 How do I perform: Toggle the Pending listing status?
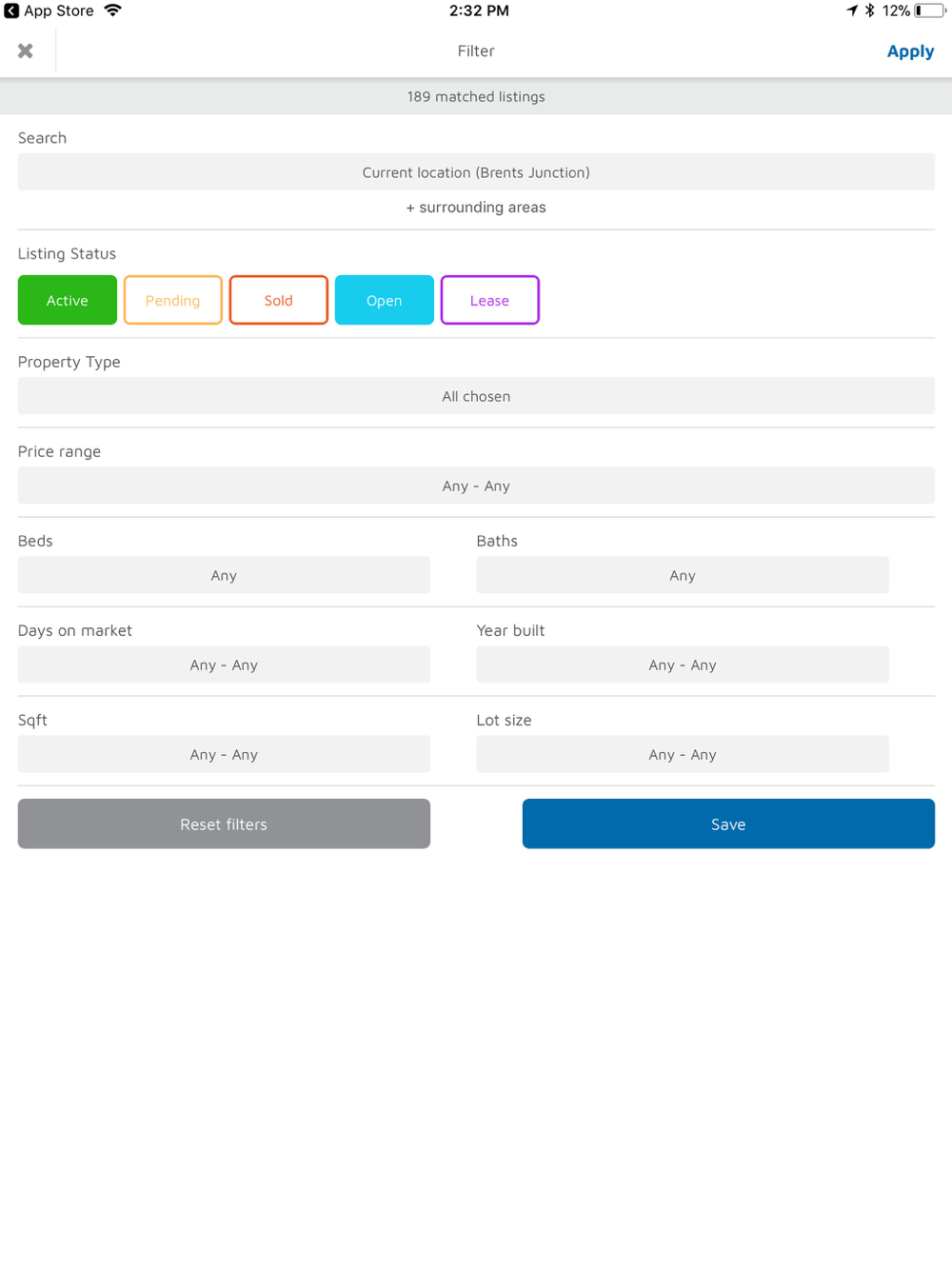(x=173, y=300)
